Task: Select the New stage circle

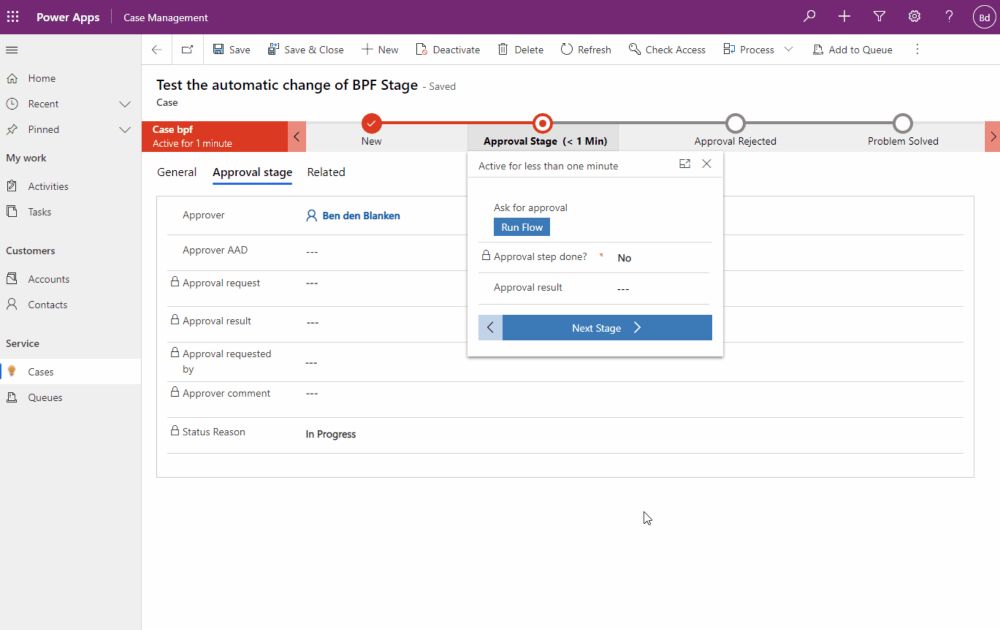Action: [371, 122]
